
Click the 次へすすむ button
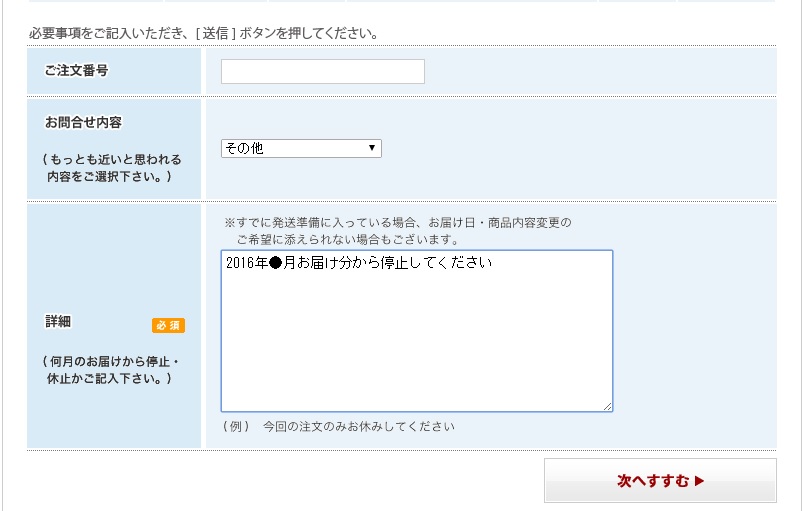tap(660, 481)
